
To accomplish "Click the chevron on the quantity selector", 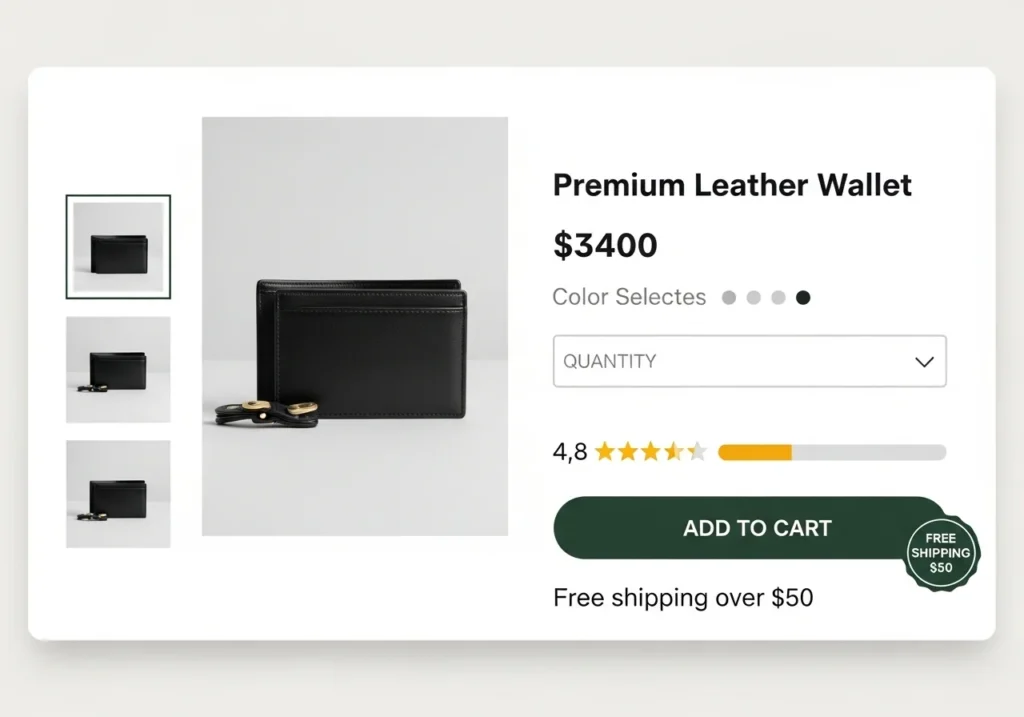I will (x=923, y=361).
